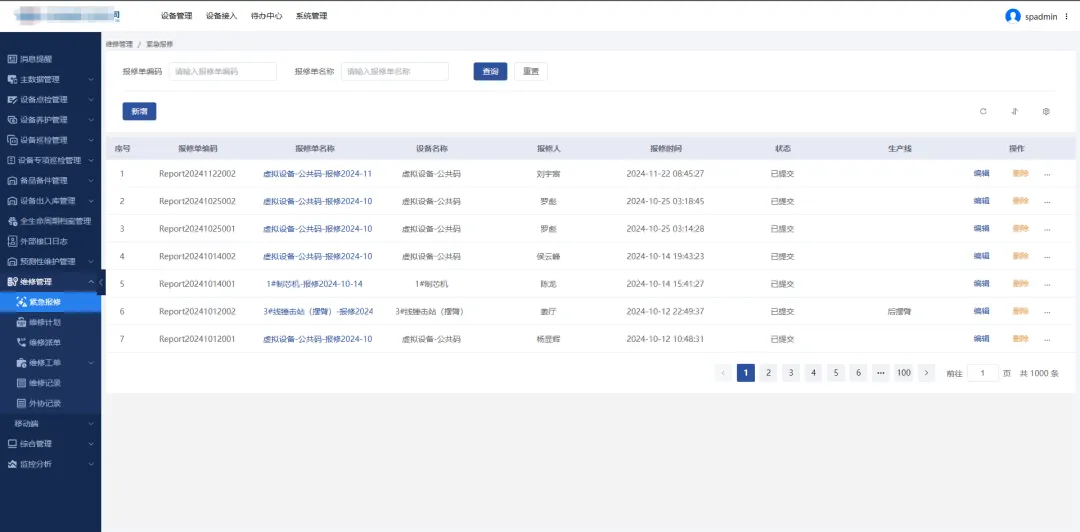Click the 报修时间 column header
This screenshot has height=532, width=1080.
[x=666, y=148]
